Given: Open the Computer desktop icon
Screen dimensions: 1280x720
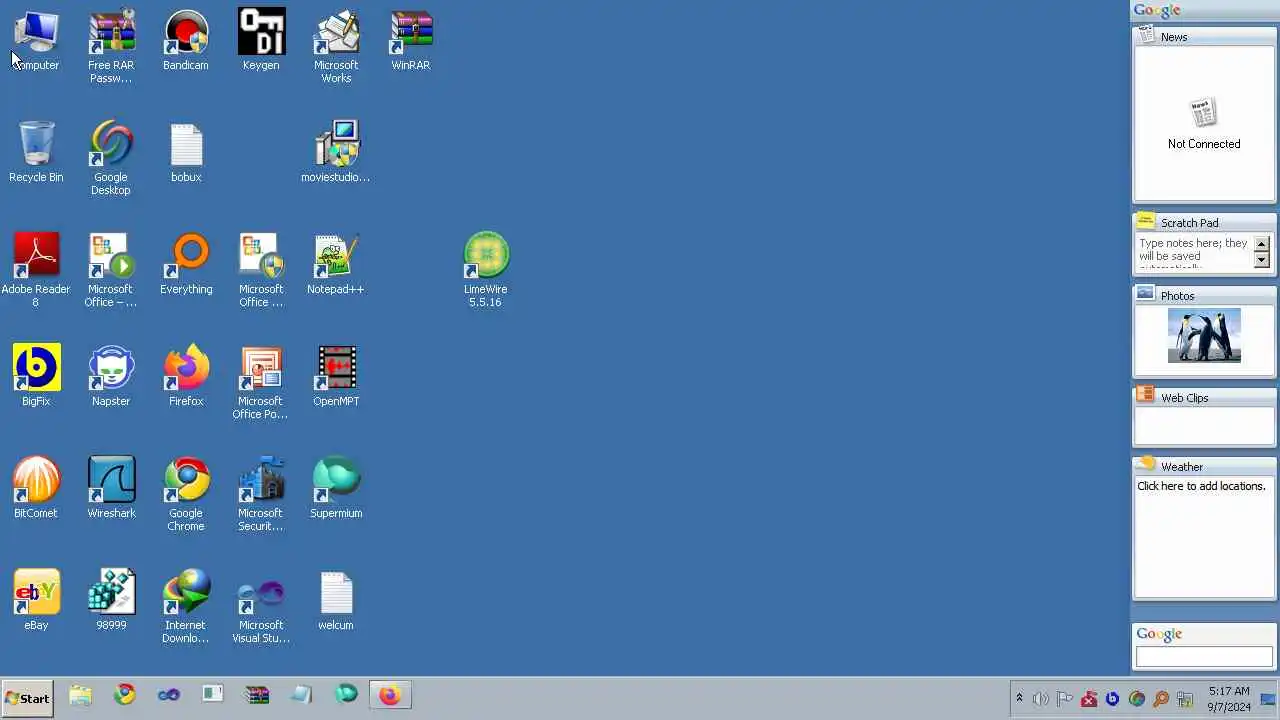Looking at the screenshot, I should point(36,40).
